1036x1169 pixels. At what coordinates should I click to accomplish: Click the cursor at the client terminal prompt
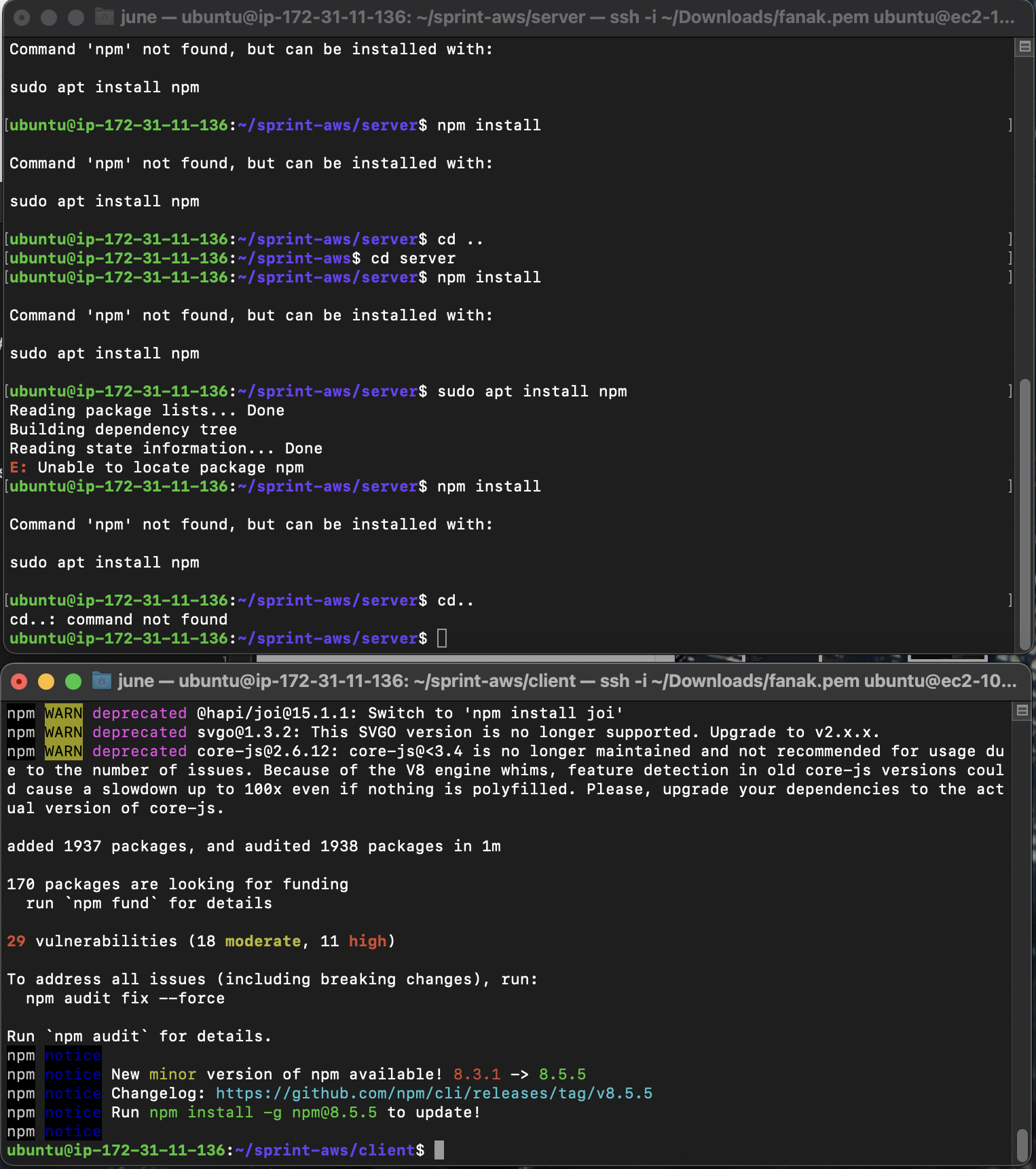(x=439, y=1150)
